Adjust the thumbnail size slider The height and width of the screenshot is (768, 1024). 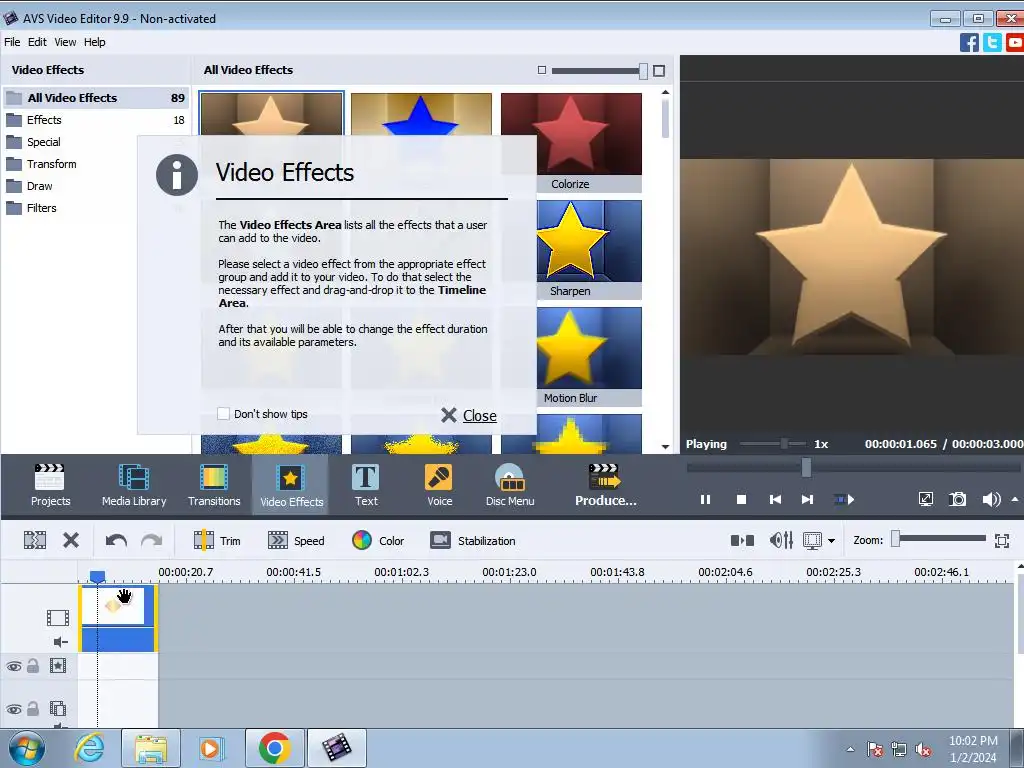tap(643, 71)
